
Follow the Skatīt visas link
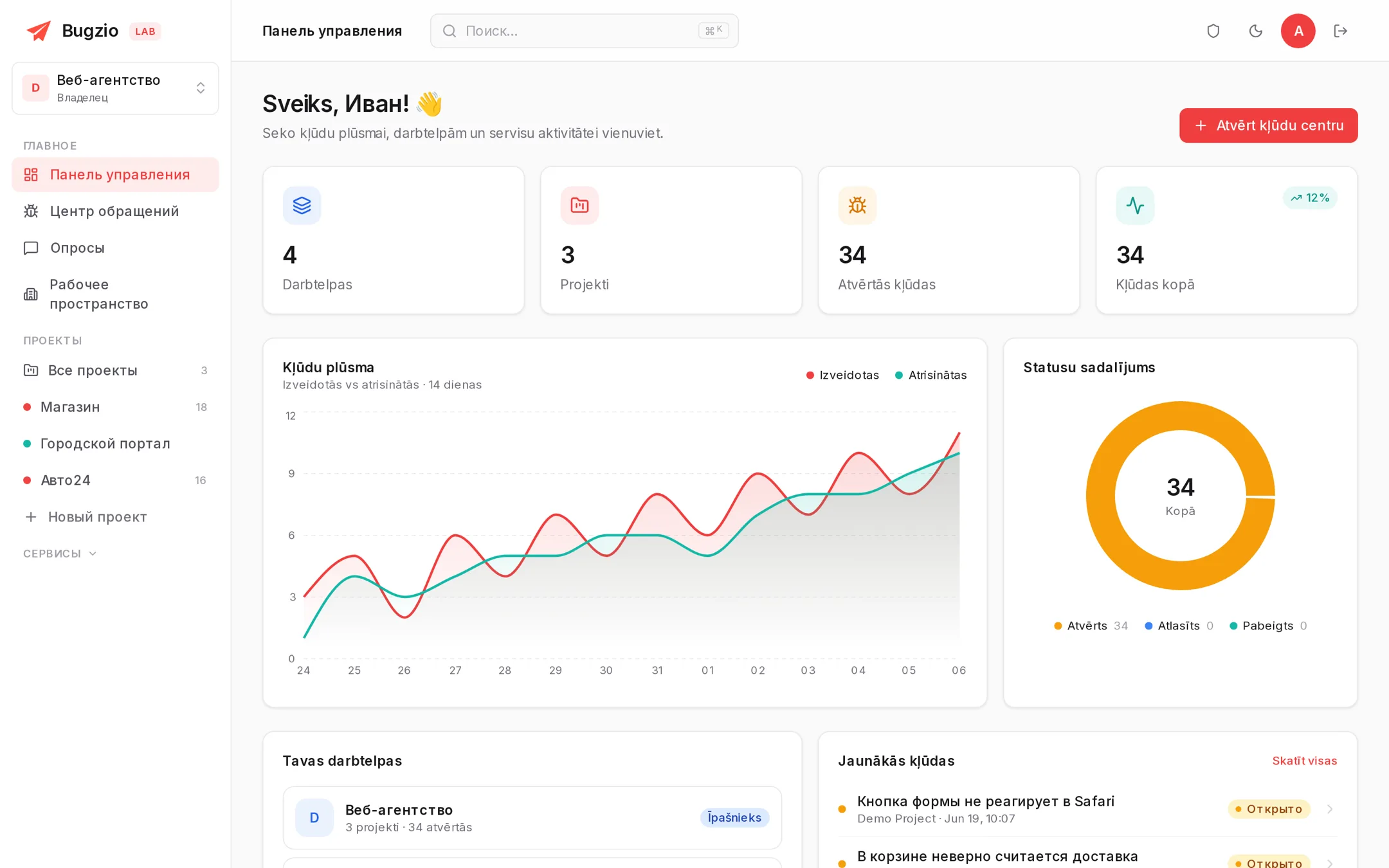point(1304,761)
